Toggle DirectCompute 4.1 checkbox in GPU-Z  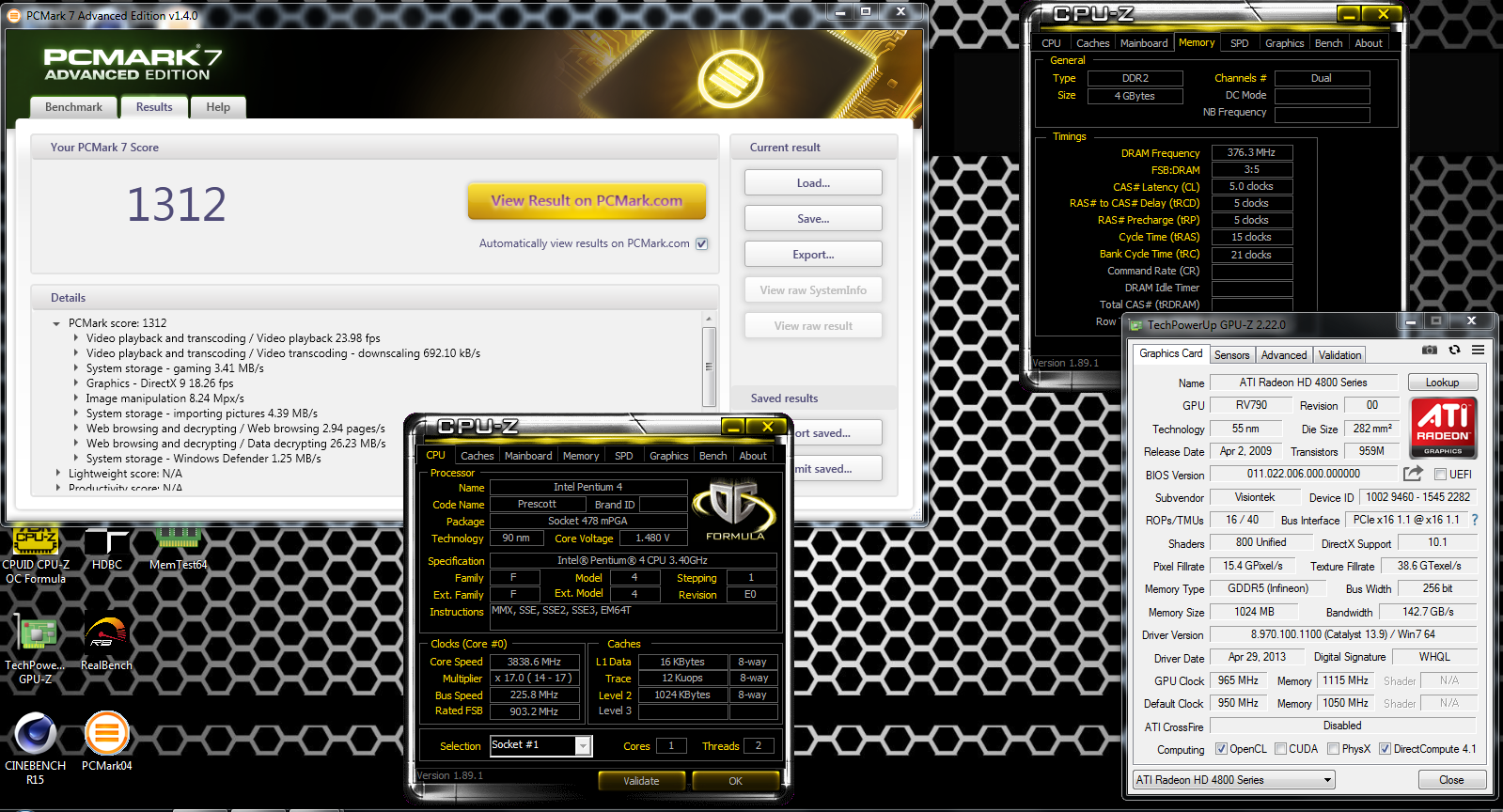(x=1385, y=749)
